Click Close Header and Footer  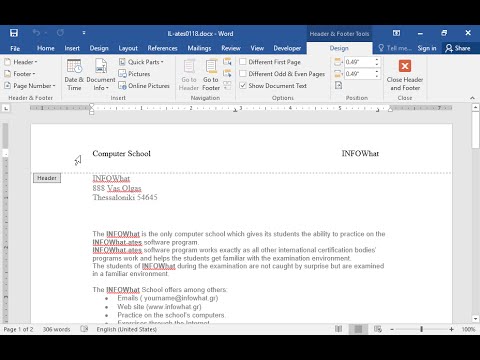pos(405,75)
